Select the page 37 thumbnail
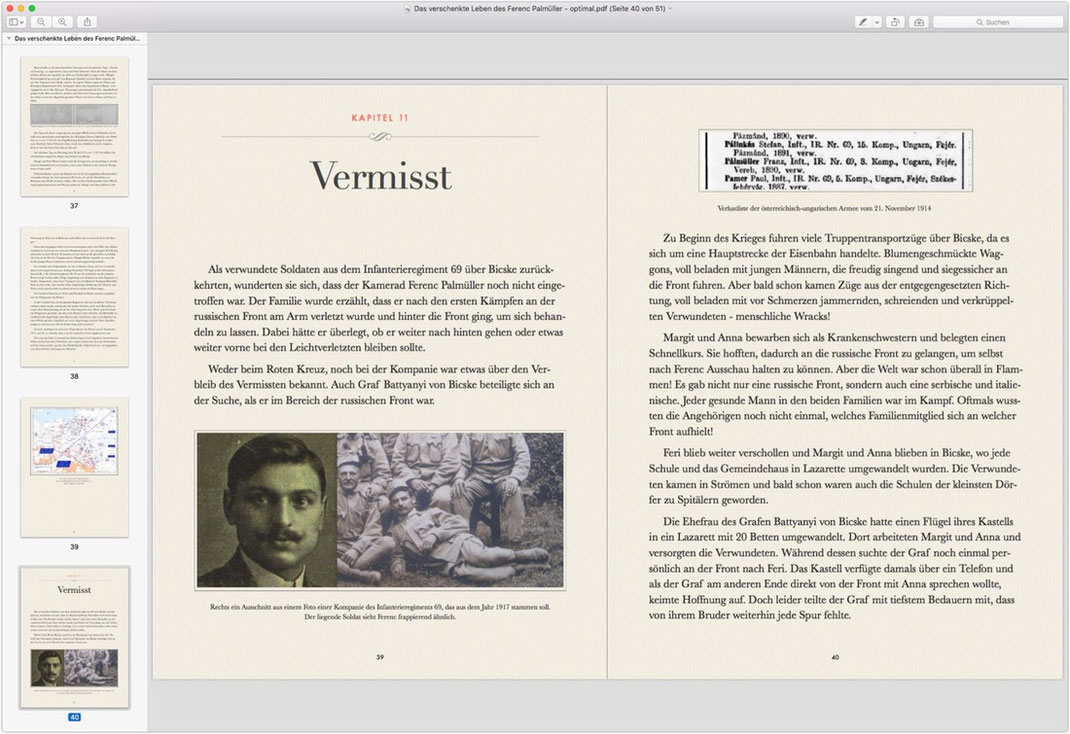The image size is (1070, 734). pyautogui.click(x=74, y=127)
